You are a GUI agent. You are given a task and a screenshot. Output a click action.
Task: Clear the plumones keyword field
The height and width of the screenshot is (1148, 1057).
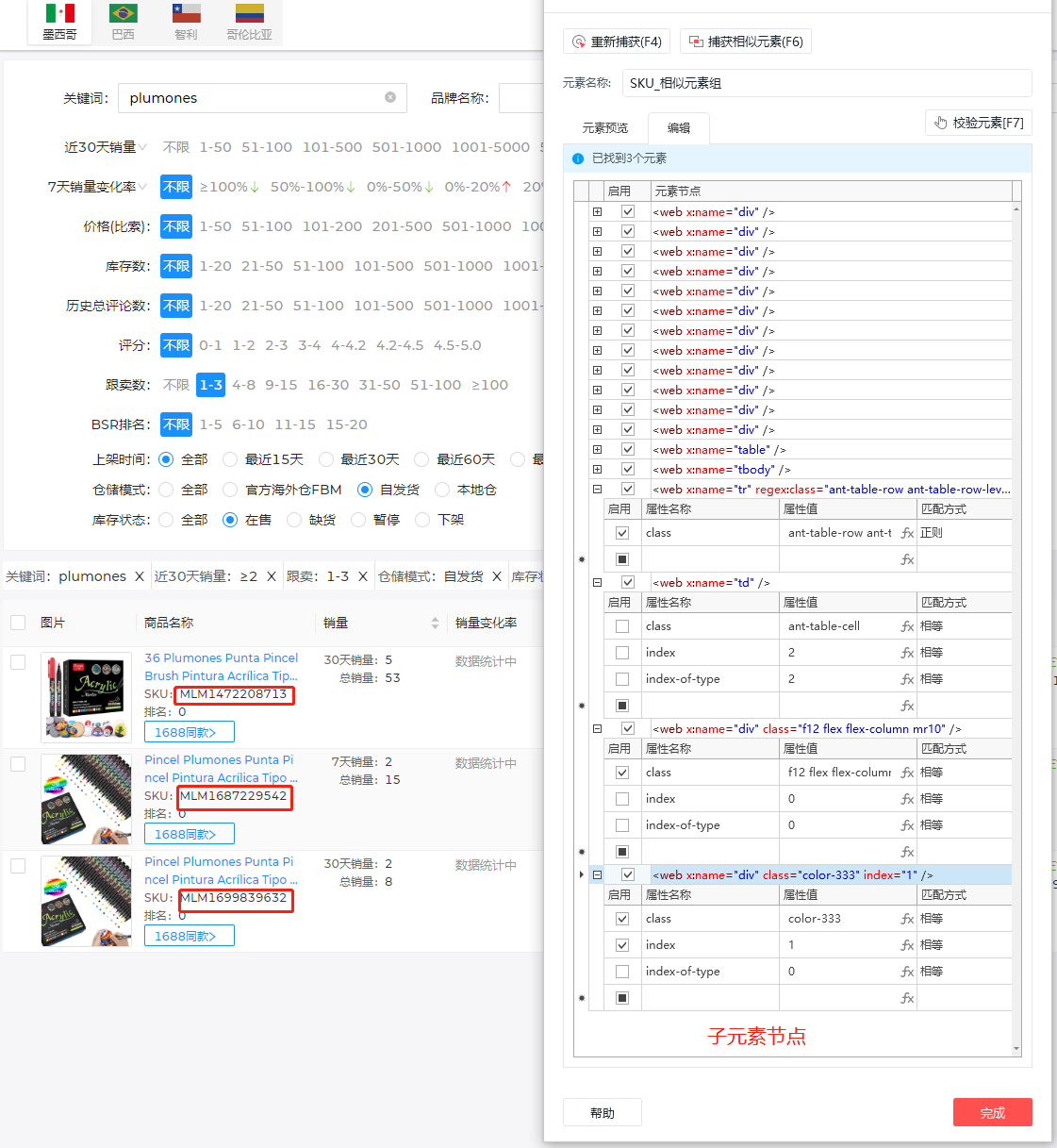[x=390, y=97]
